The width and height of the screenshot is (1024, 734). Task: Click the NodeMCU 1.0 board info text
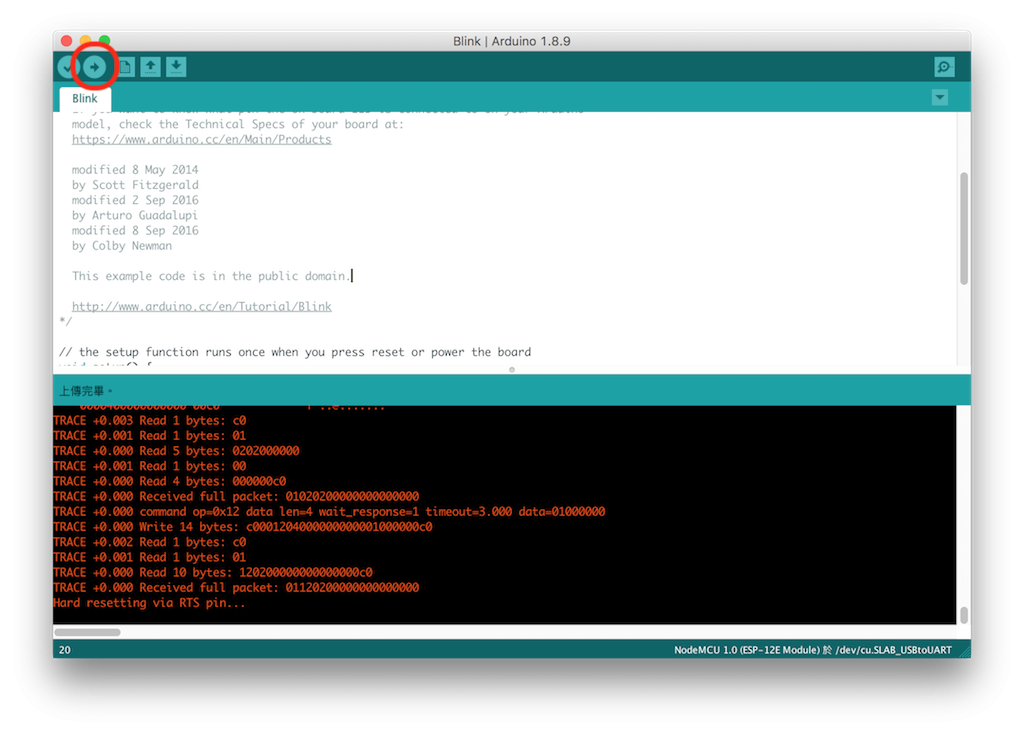coord(812,650)
